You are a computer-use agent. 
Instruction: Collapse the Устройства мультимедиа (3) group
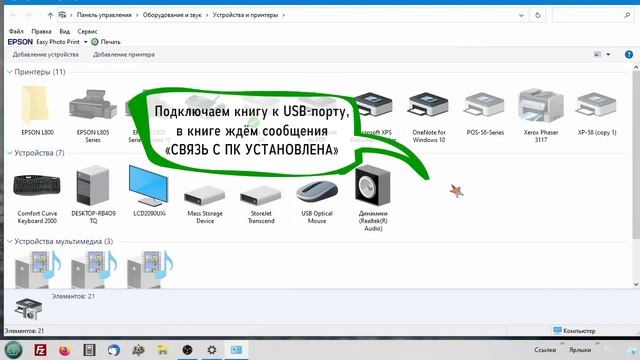(10, 241)
